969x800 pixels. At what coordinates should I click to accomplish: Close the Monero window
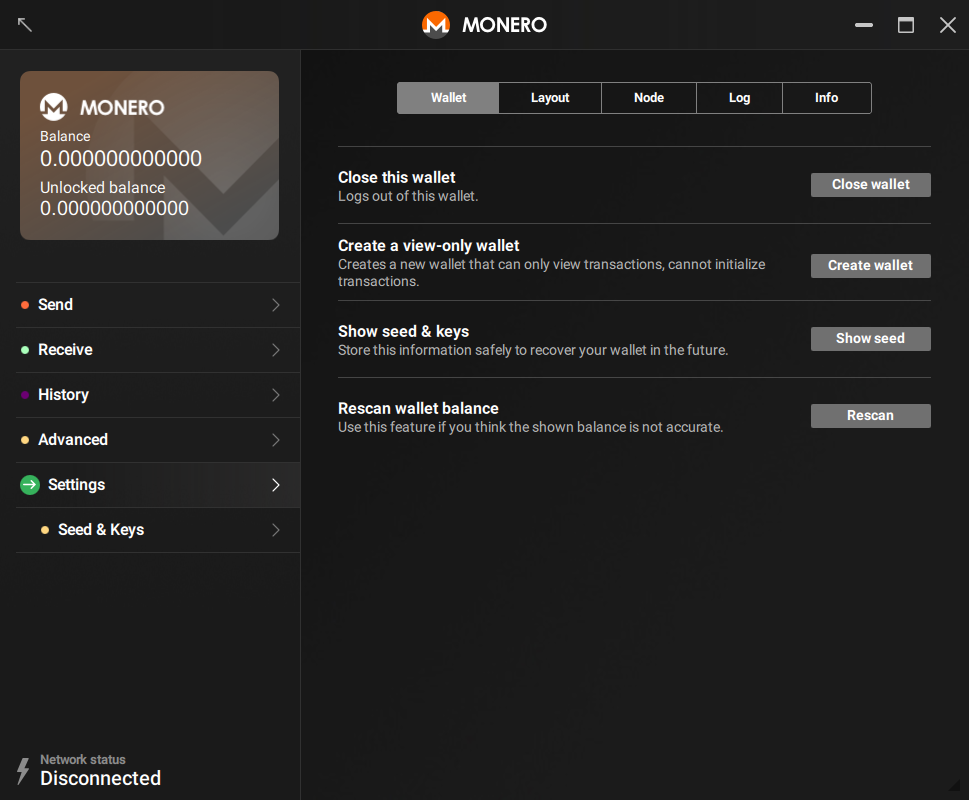click(947, 25)
